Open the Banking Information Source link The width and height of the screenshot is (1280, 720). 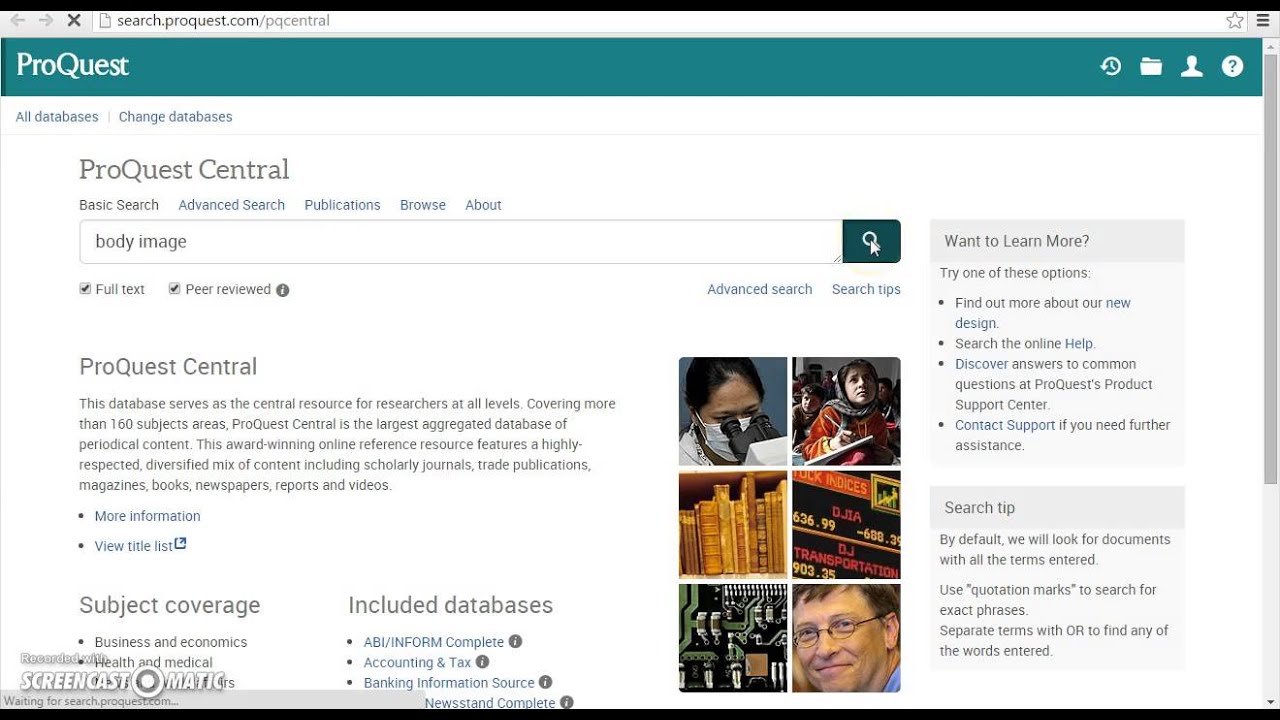point(449,683)
